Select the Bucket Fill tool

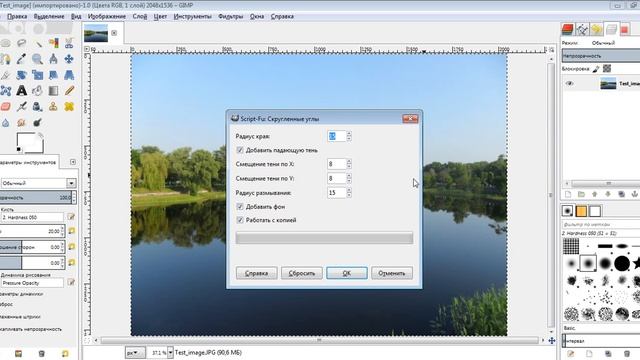38,91
